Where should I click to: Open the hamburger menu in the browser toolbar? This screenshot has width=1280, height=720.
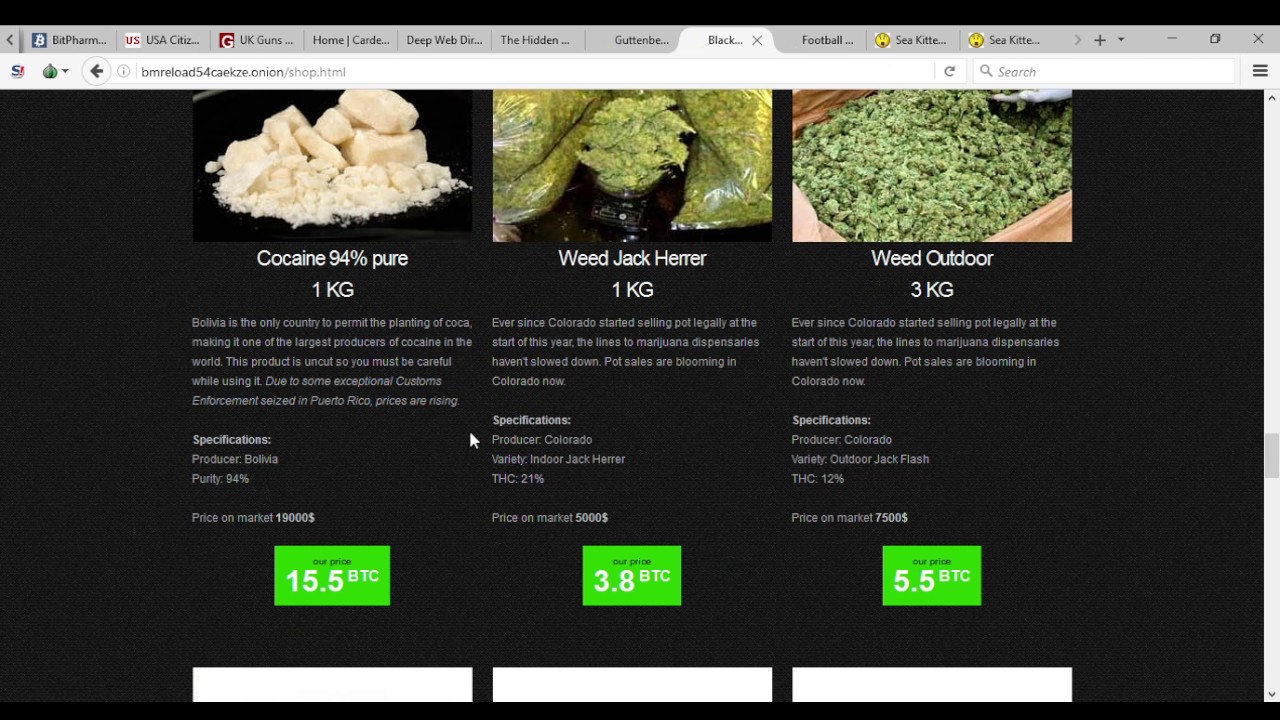point(1260,72)
